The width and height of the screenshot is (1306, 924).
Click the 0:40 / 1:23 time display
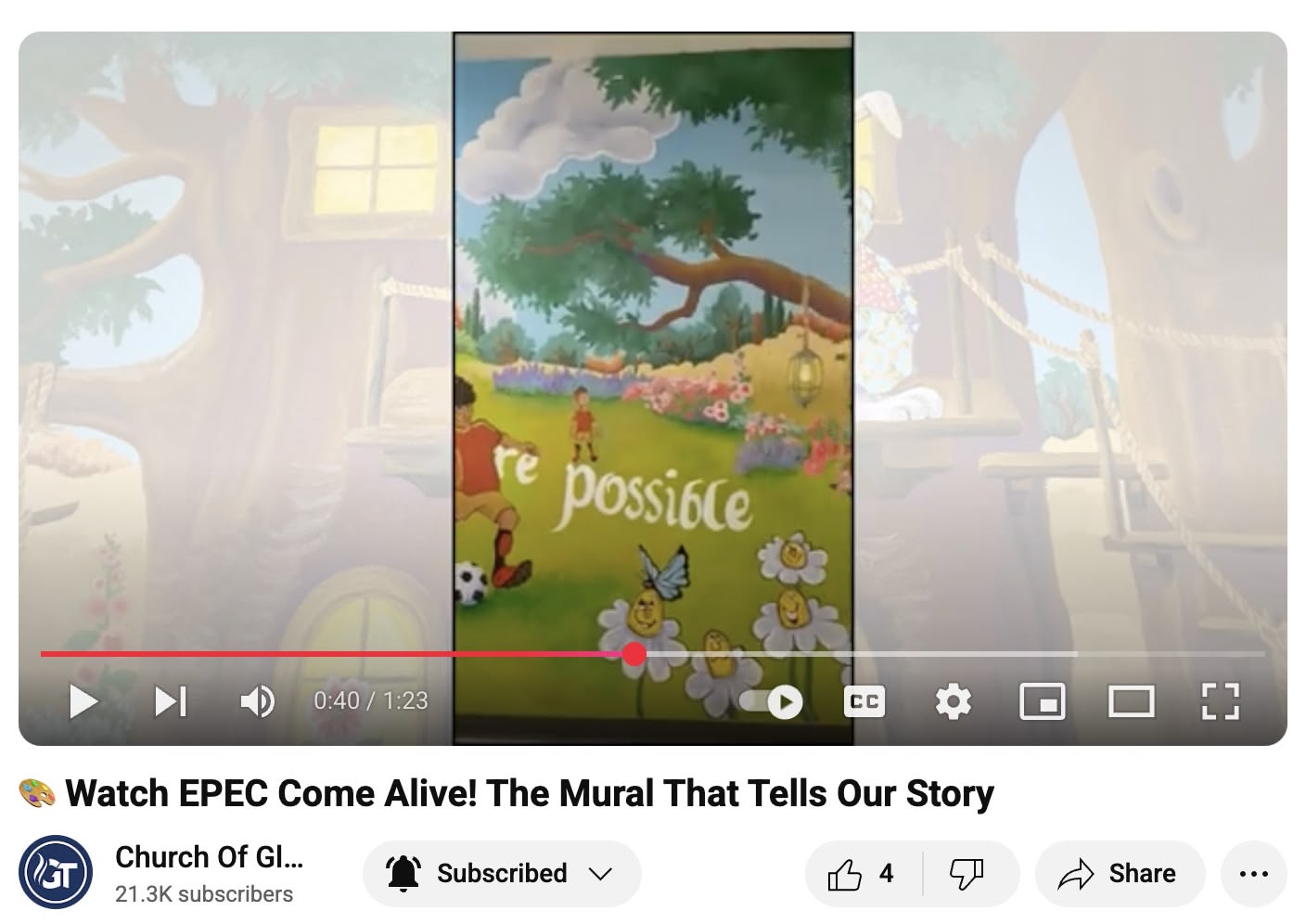tap(371, 700)
